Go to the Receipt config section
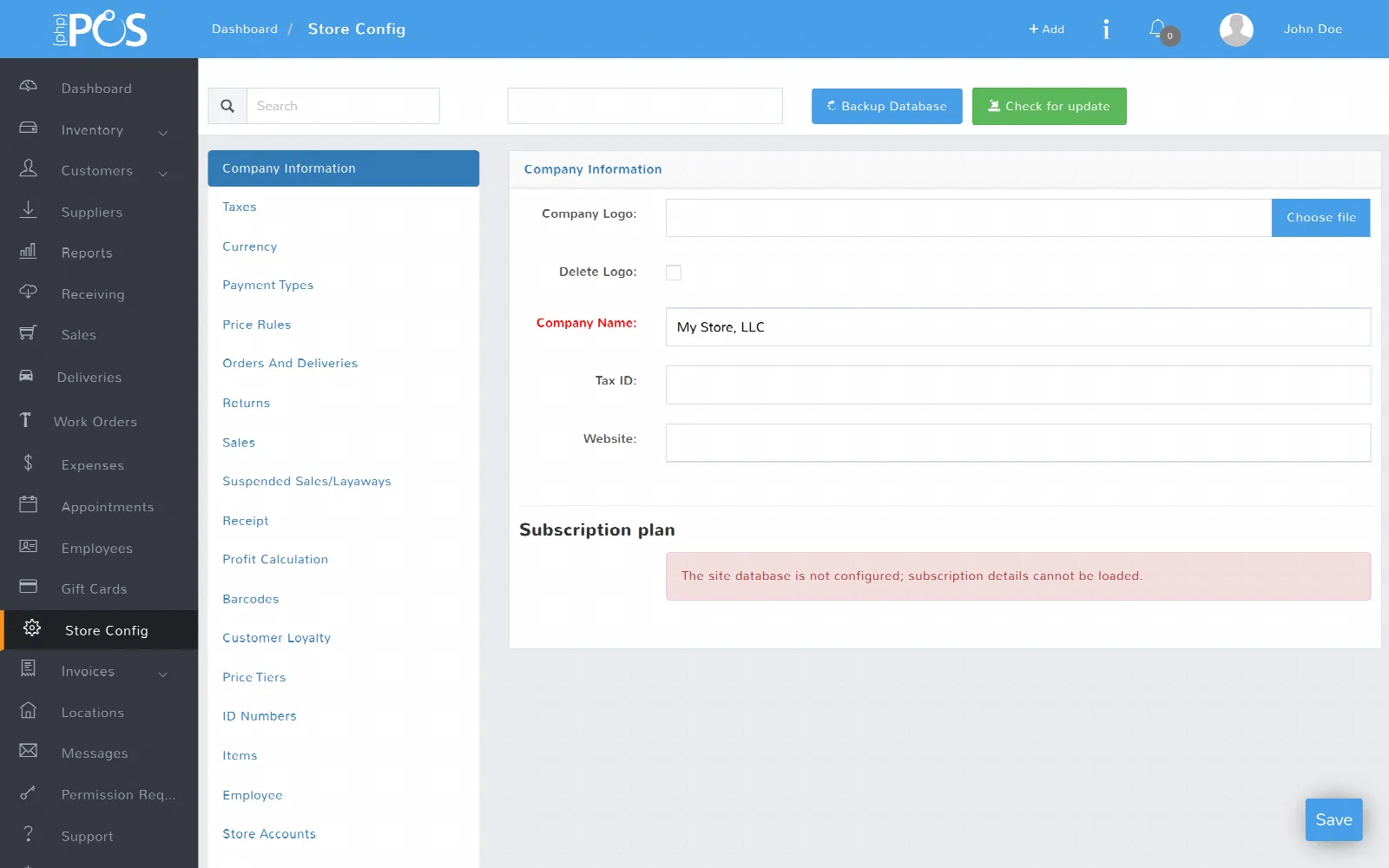The height and width of the screenshot is (868, 1389). (246, 521)
